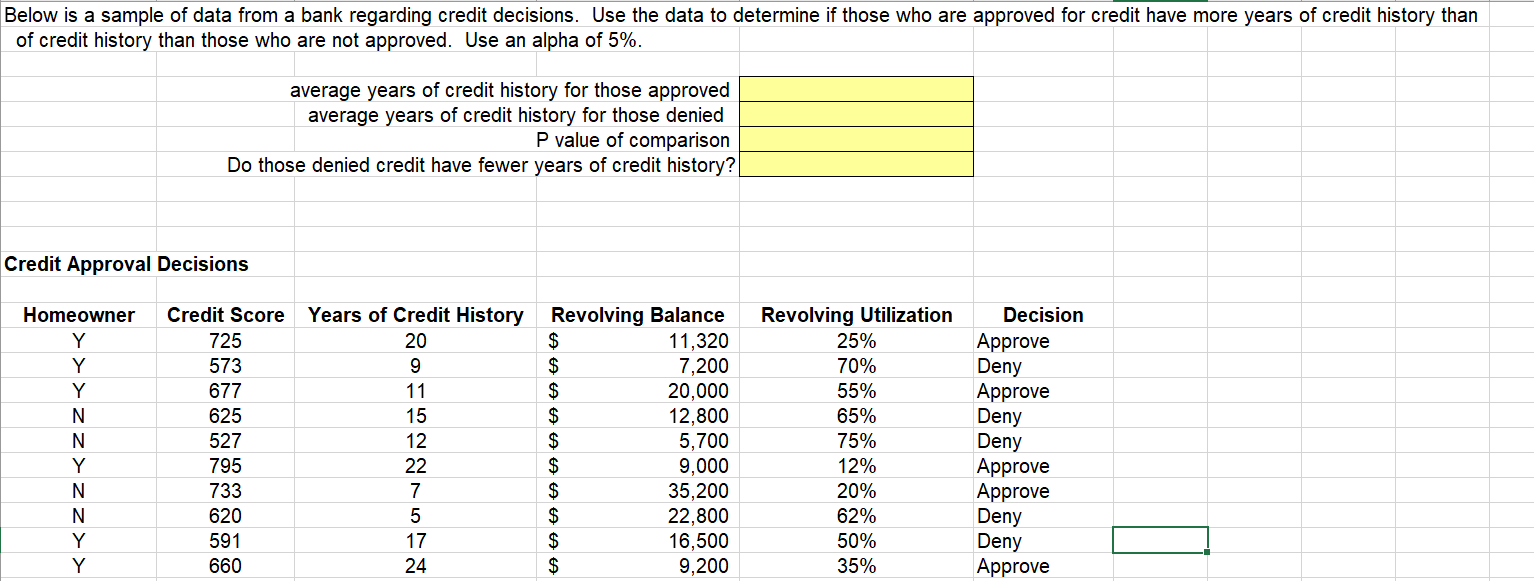Click 'Do those denied credit have fewer years' label
The height and width of the screenshot is (581, 1534).
coord(481,165)
